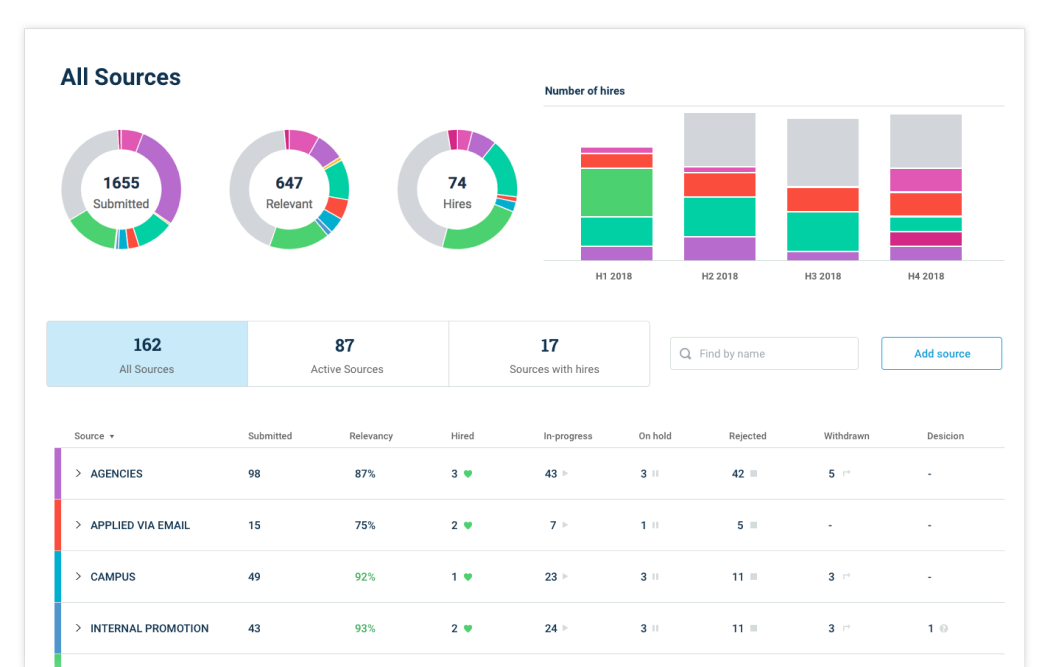Click the withdrawn arrow icon for Internal Promotion
The height and width of the screenshot is (667, 1056).
(846, 629)
